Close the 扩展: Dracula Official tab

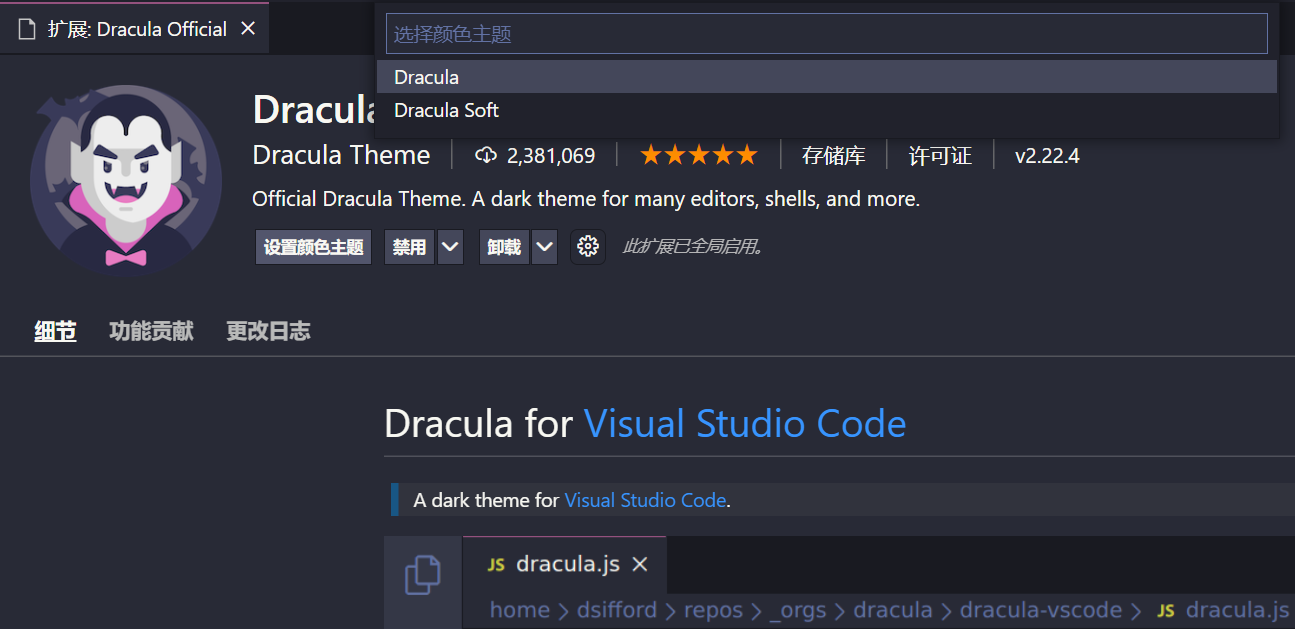point(248,29)
